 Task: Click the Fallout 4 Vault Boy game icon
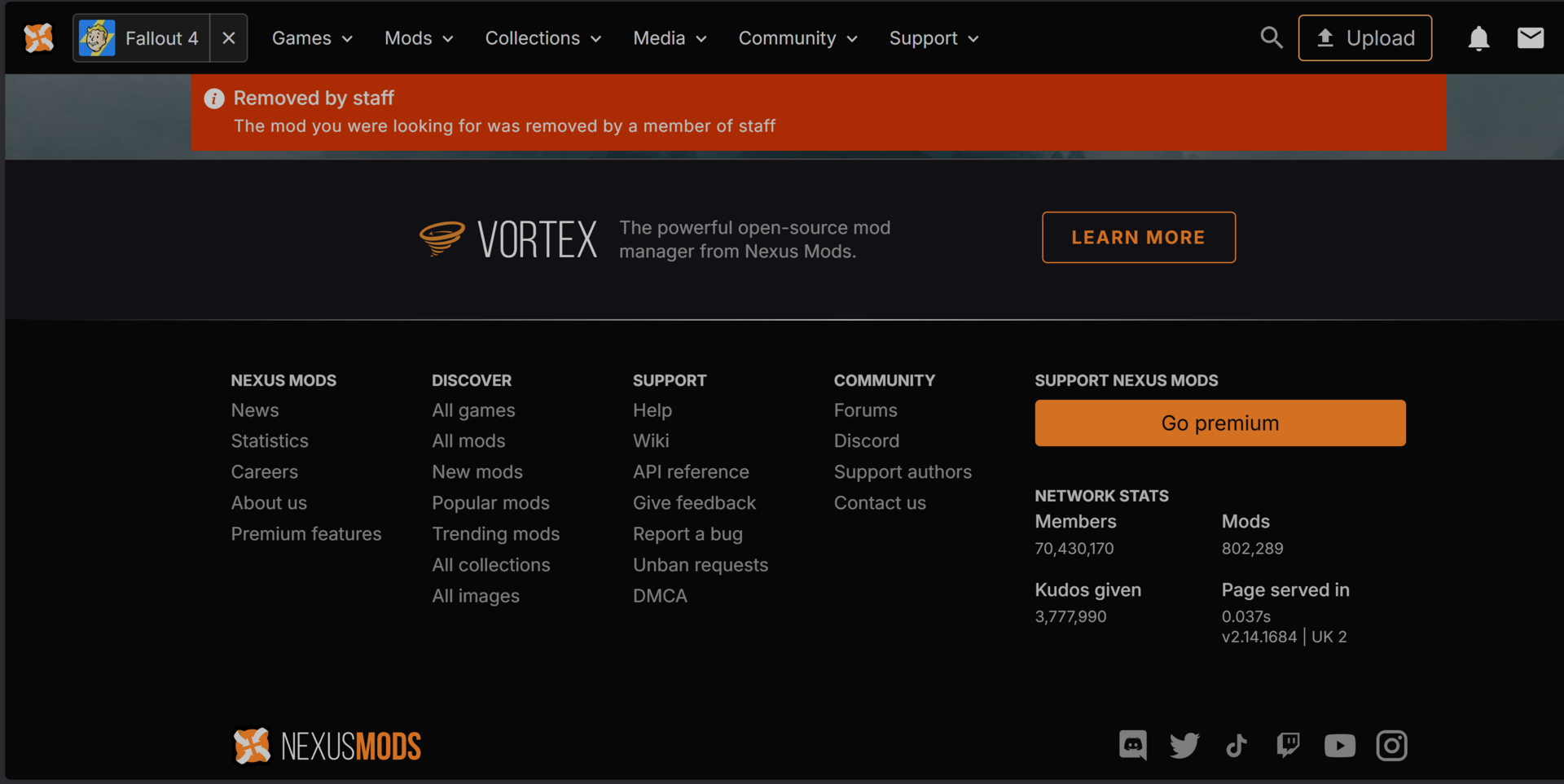(x=97, y=38)
